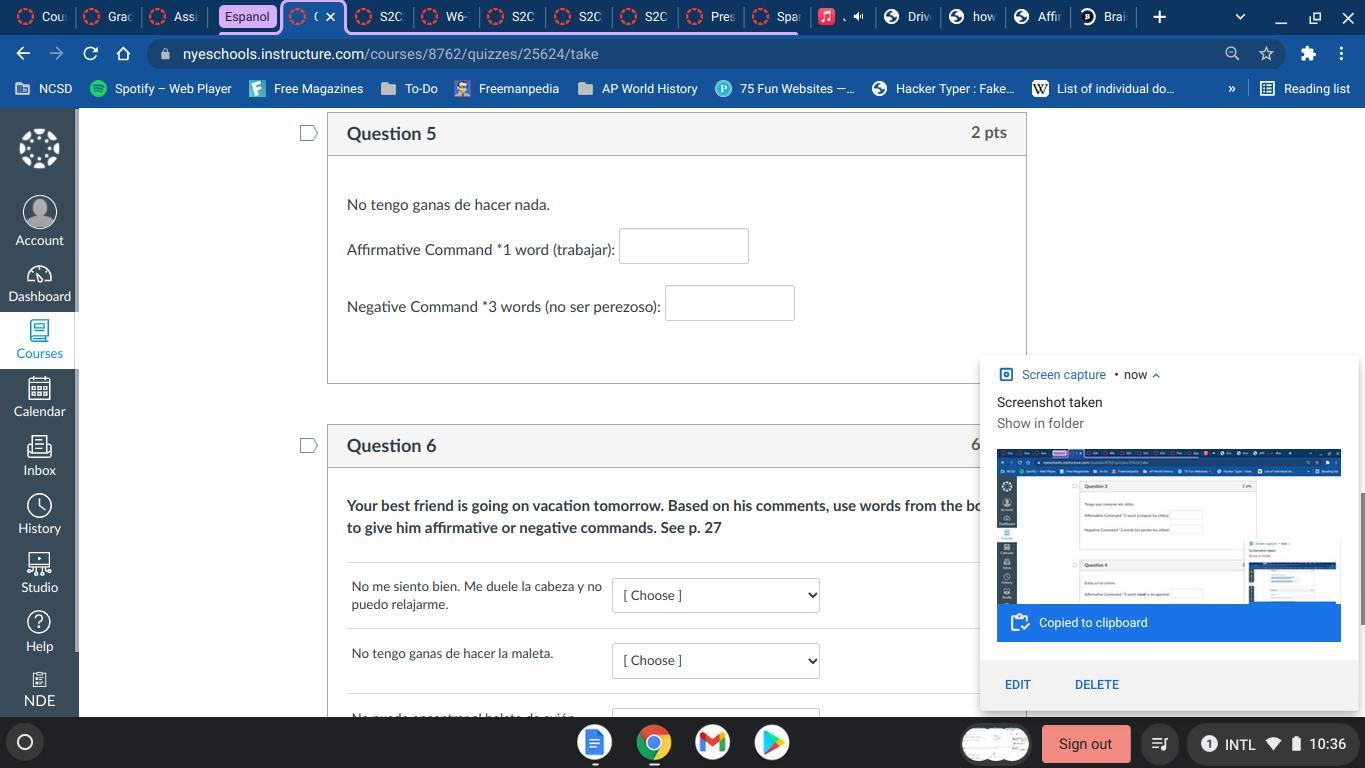The height and width of the screenshot is (768, 1365).
Task: Flag Question 6 for review
Action: pyautogui.click(x=309, y=445)
